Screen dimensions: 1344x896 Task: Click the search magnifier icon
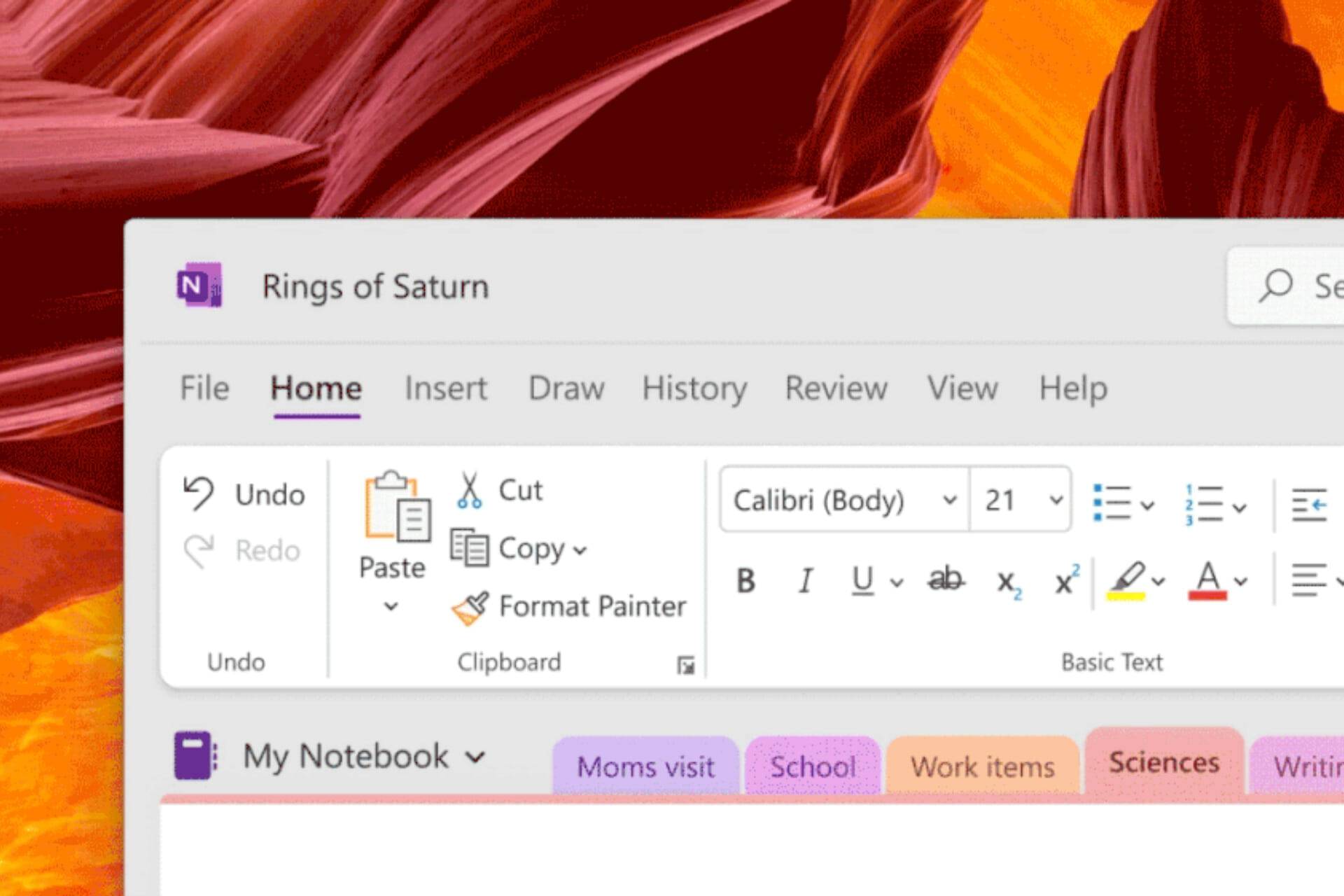point(1277,286)
